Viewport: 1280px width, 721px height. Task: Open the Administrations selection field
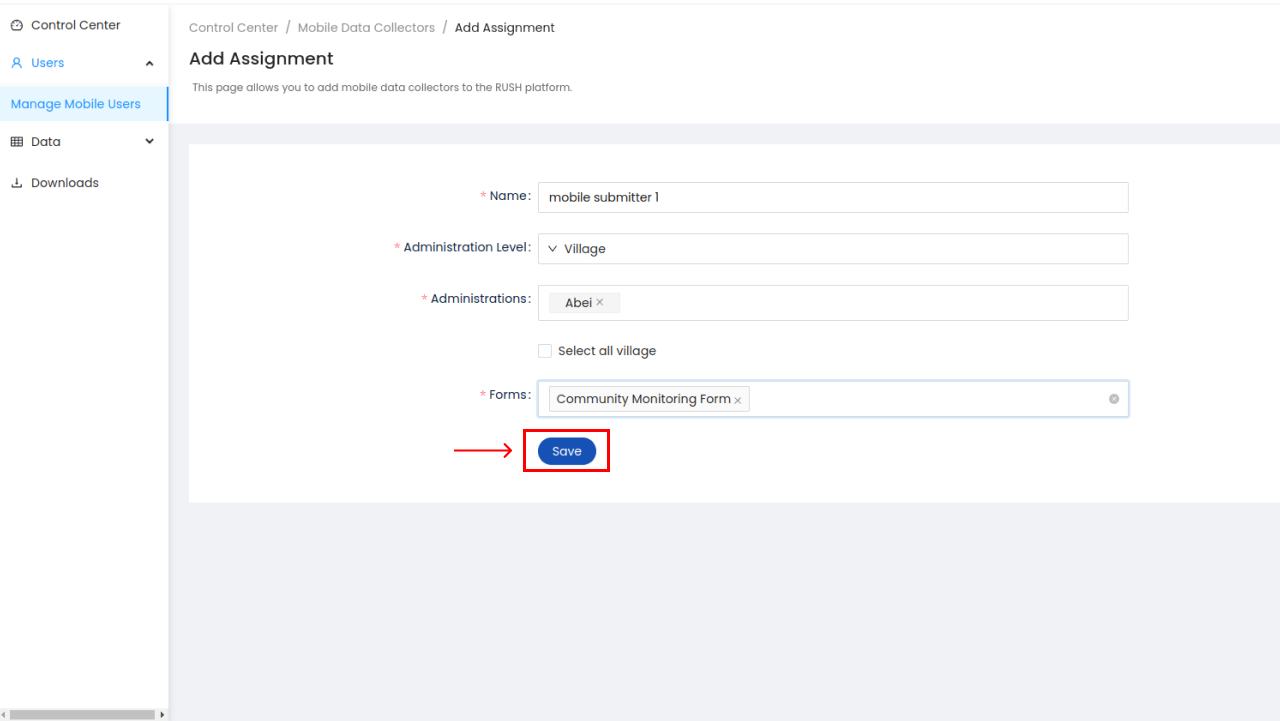point(833,303)
